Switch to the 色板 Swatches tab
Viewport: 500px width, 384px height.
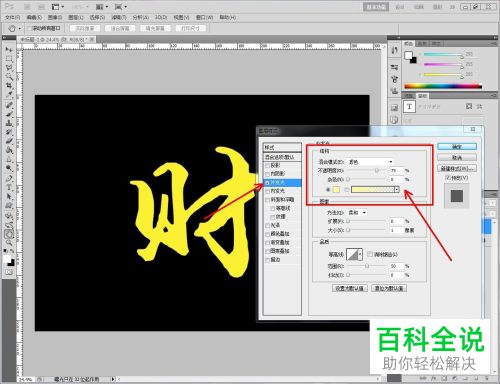click(422, 44)
